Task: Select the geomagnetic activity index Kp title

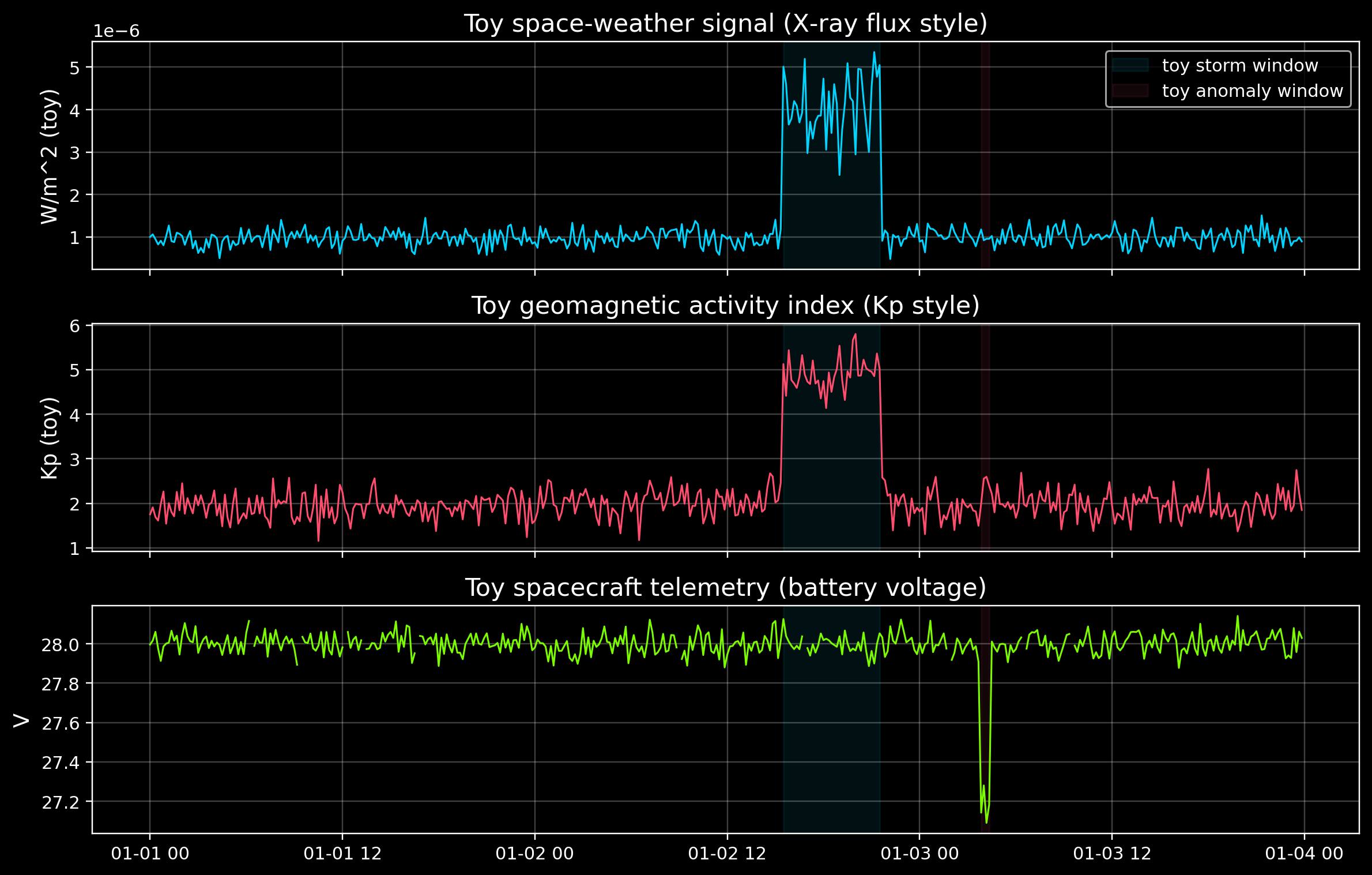Action: point(725,305)
